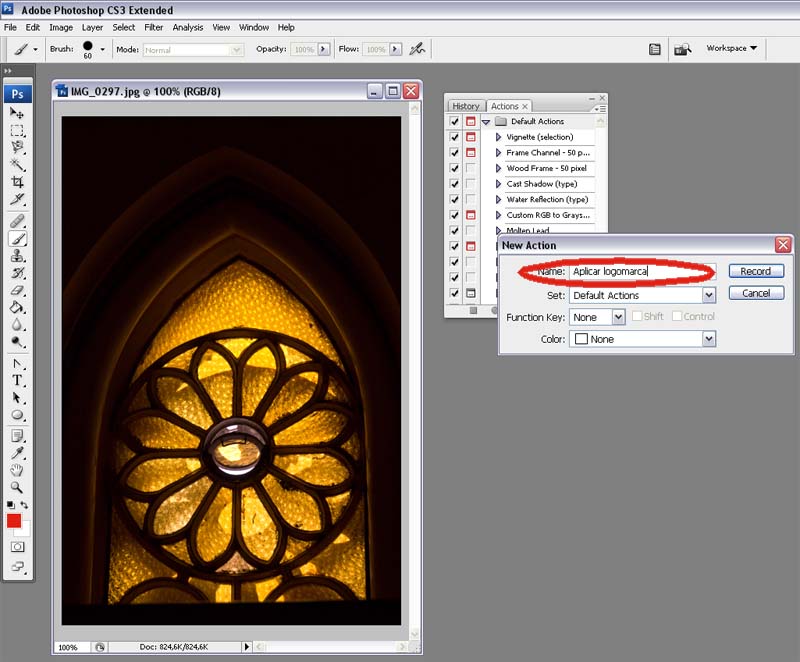
Task: Click the Record button
Action: coord(755,271)
